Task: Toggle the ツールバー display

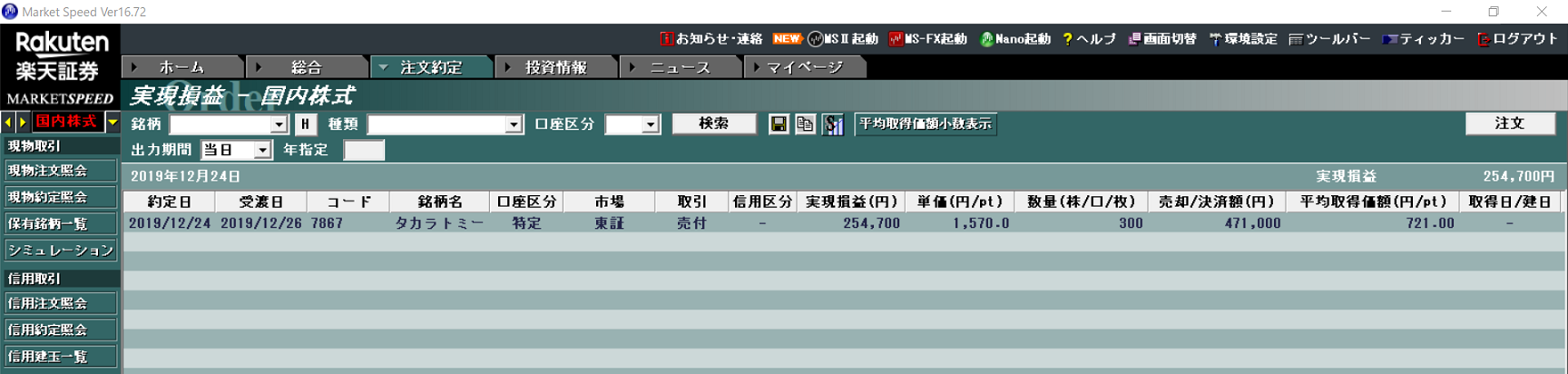Action: [1329, 39]
